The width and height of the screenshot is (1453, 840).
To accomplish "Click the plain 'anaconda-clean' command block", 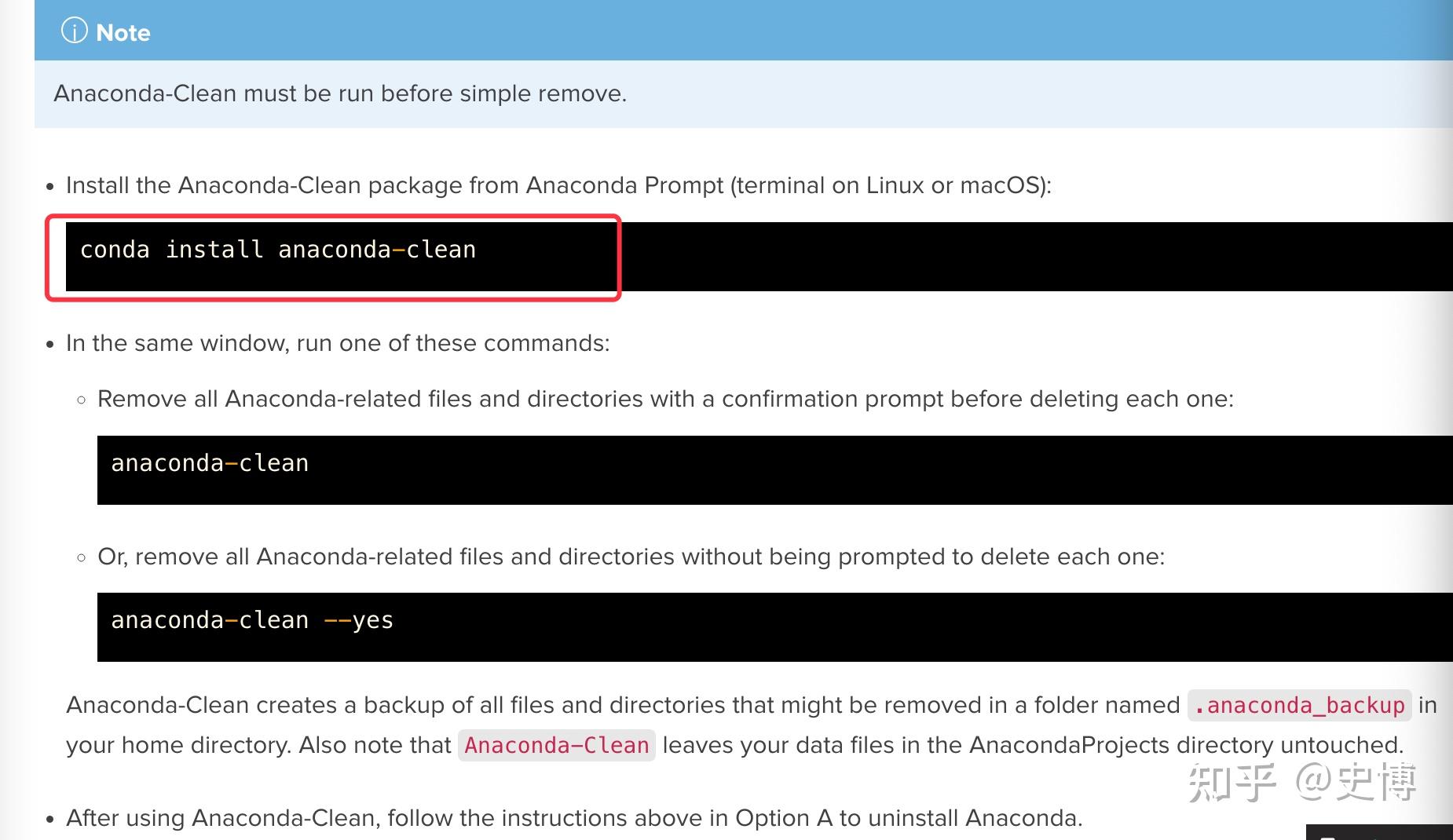I will pos(210,463).
